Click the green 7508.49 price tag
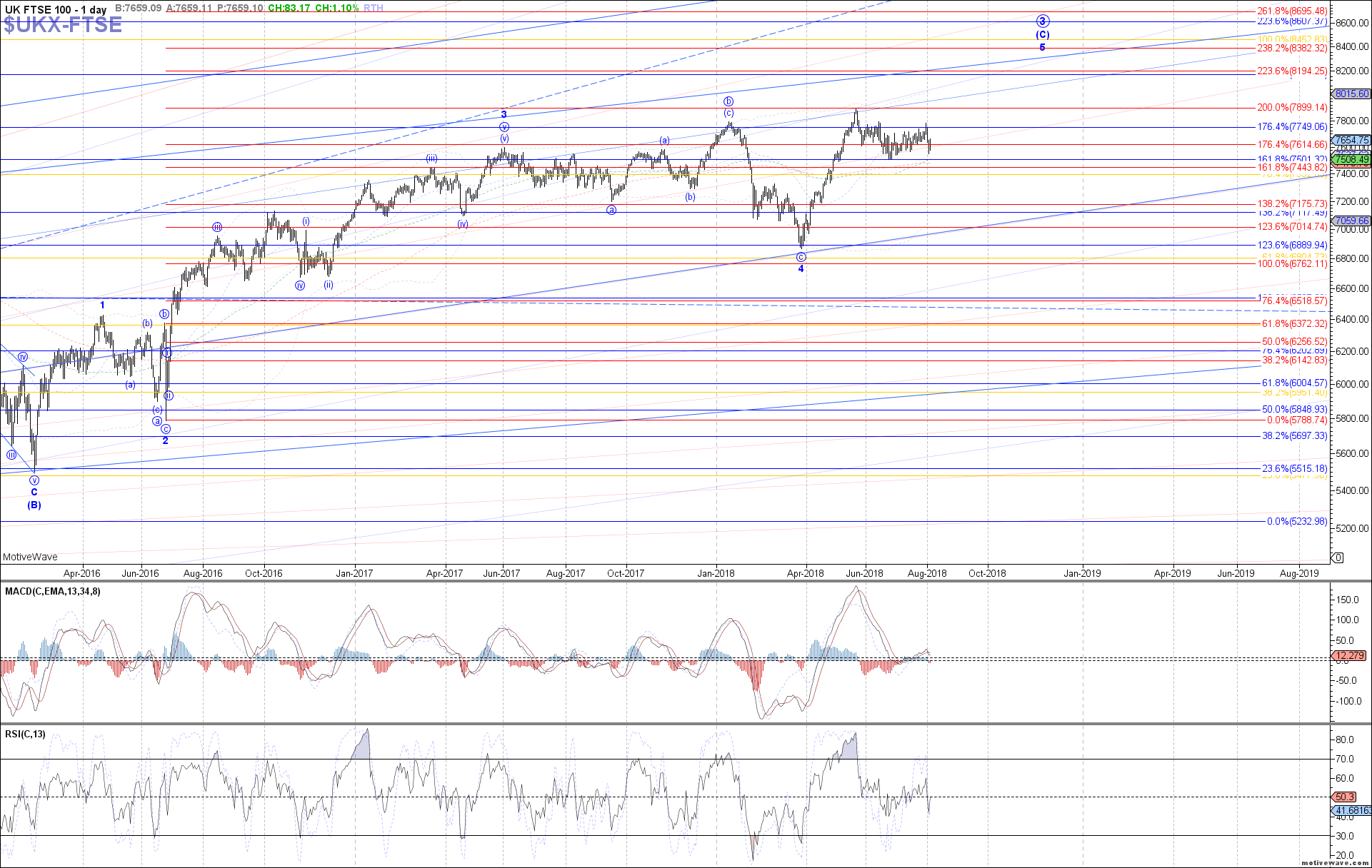The image size is (1372, 868). [1351, 160]
